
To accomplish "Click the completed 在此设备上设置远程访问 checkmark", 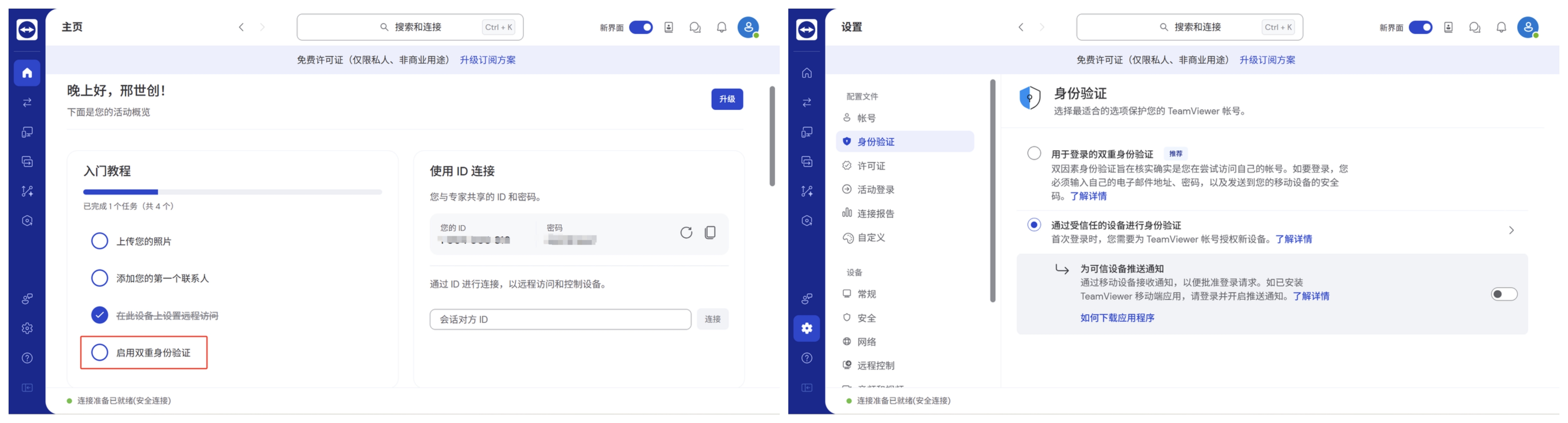I will 99,315.
